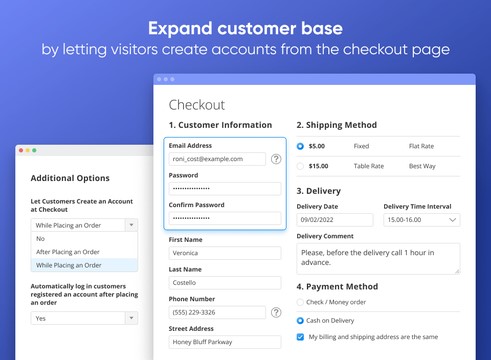Image resolution: width=491 pixels, height=360 pixels.
Task: Click the red close dot of Additional Options window
Action: pyautogui.click(x=21, y=150)
